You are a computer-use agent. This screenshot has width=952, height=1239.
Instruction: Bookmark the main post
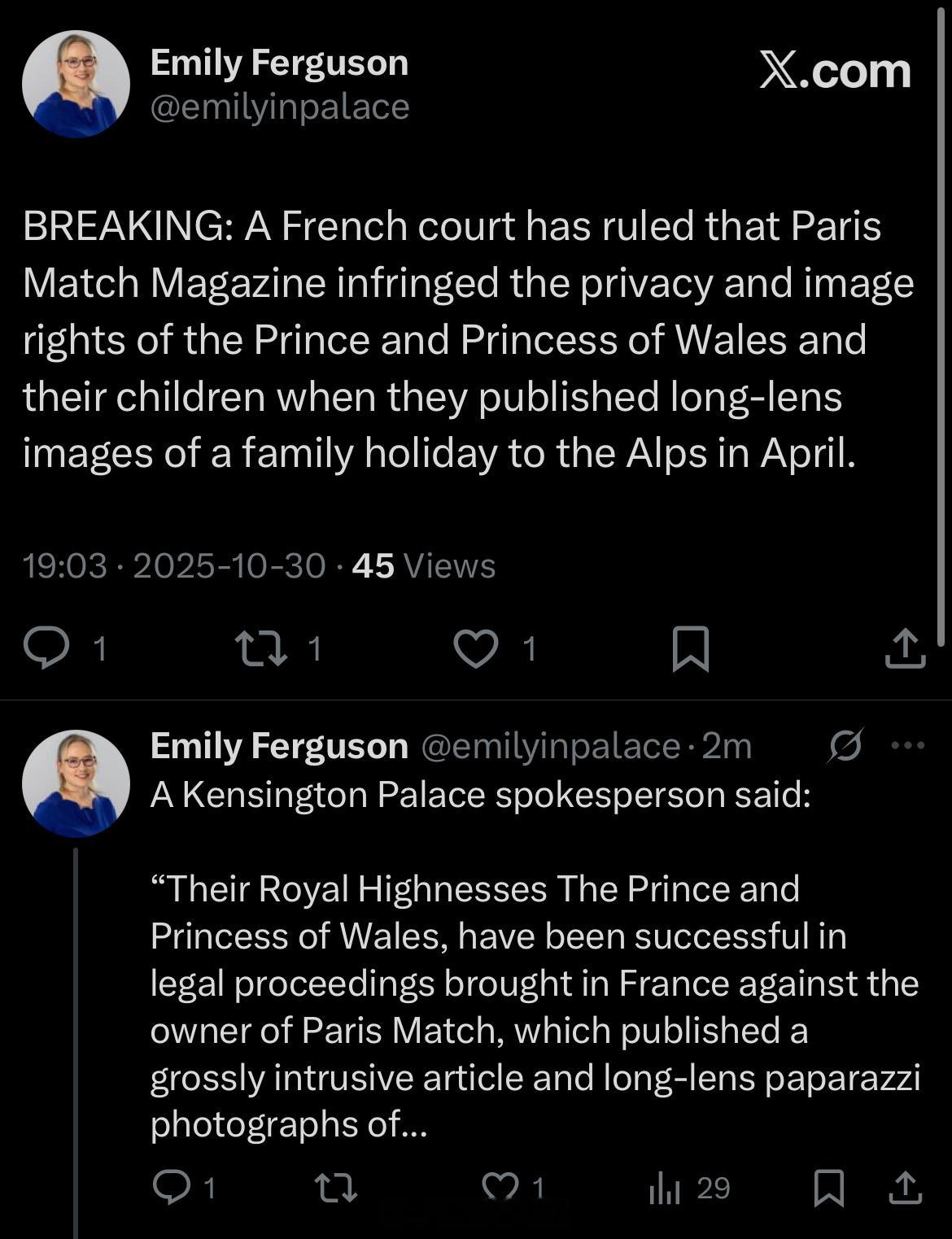click(x=691, y=648)
